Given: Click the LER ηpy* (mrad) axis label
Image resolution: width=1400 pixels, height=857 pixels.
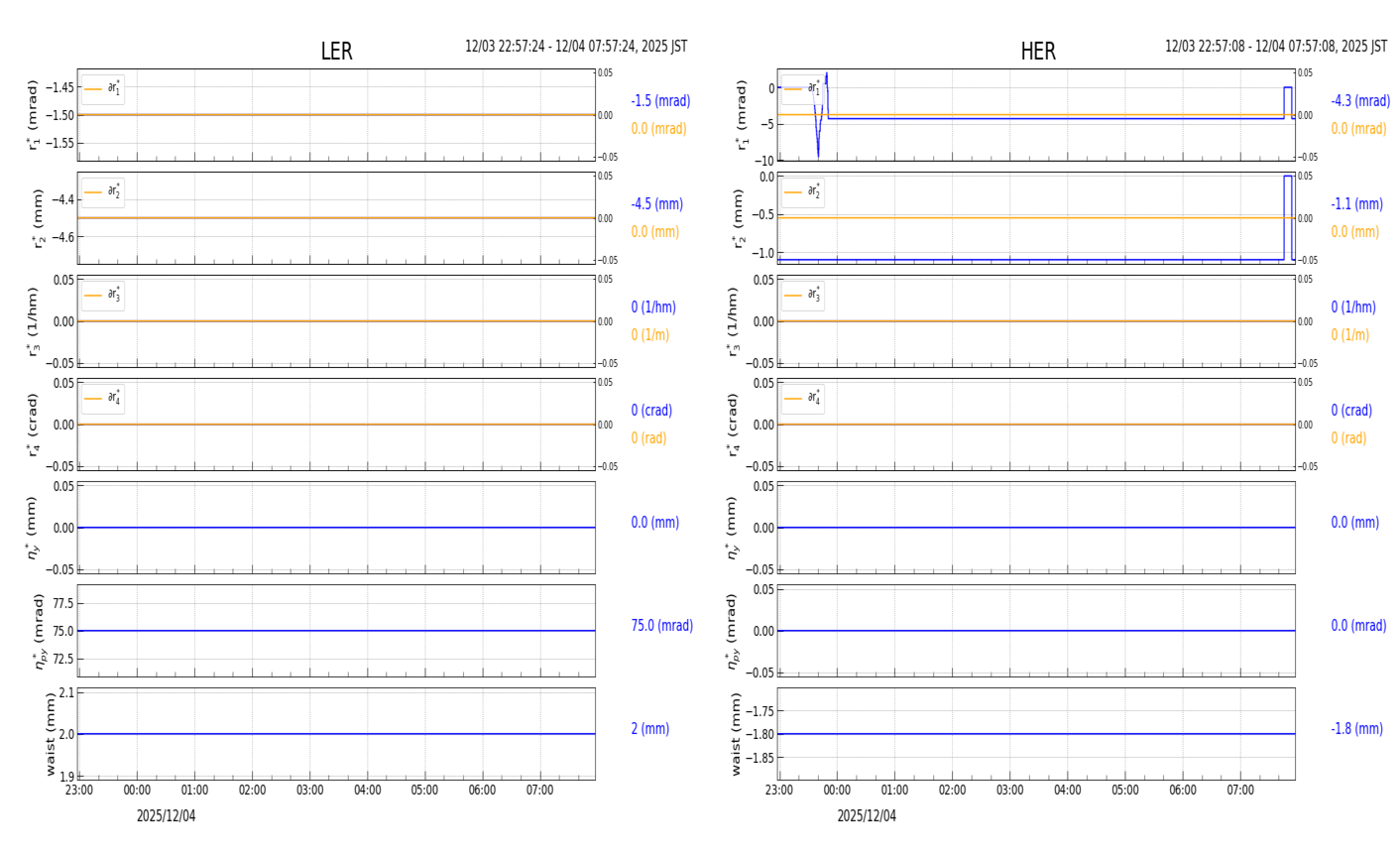Looking at the screenshot, I should (x=40, y=631).
